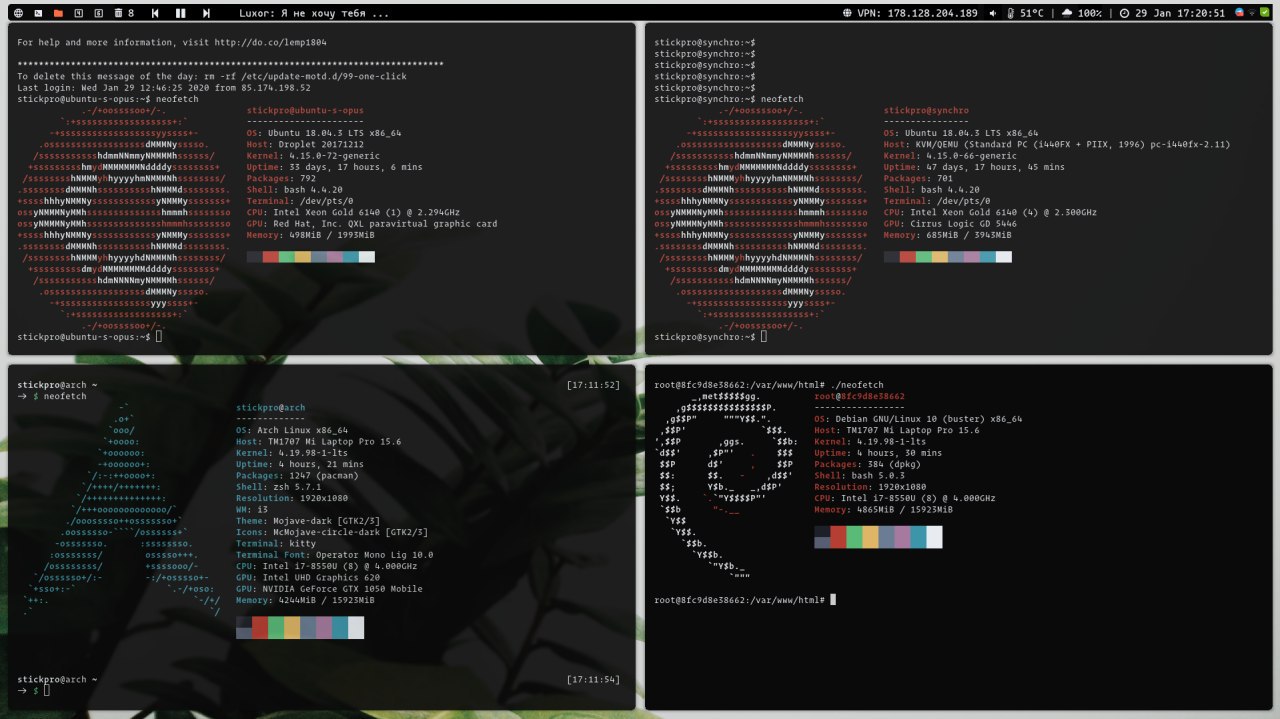Click the 100% indicator in the bar
Viewport: 1280px width, 719px height.
click(x=1091, y=13)
